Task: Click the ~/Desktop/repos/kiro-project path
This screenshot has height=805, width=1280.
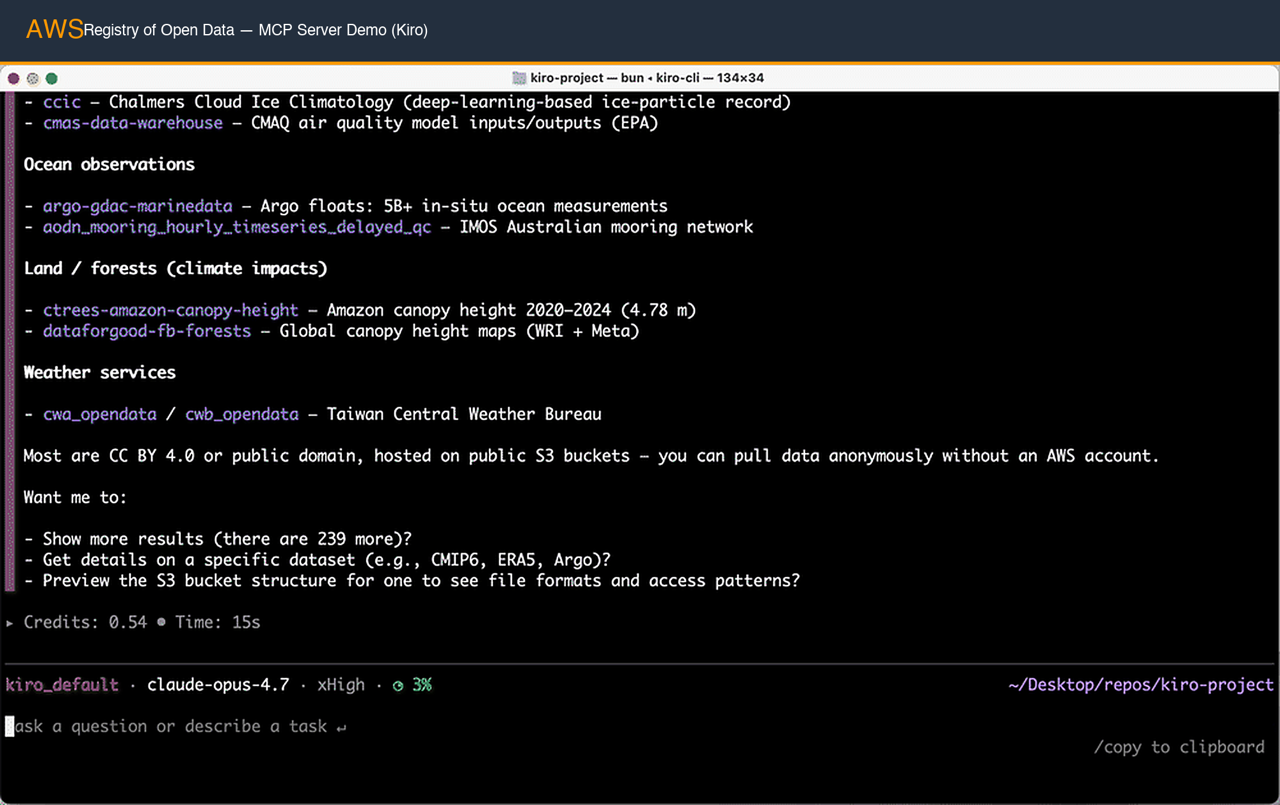Action: tap(1141, 685)
